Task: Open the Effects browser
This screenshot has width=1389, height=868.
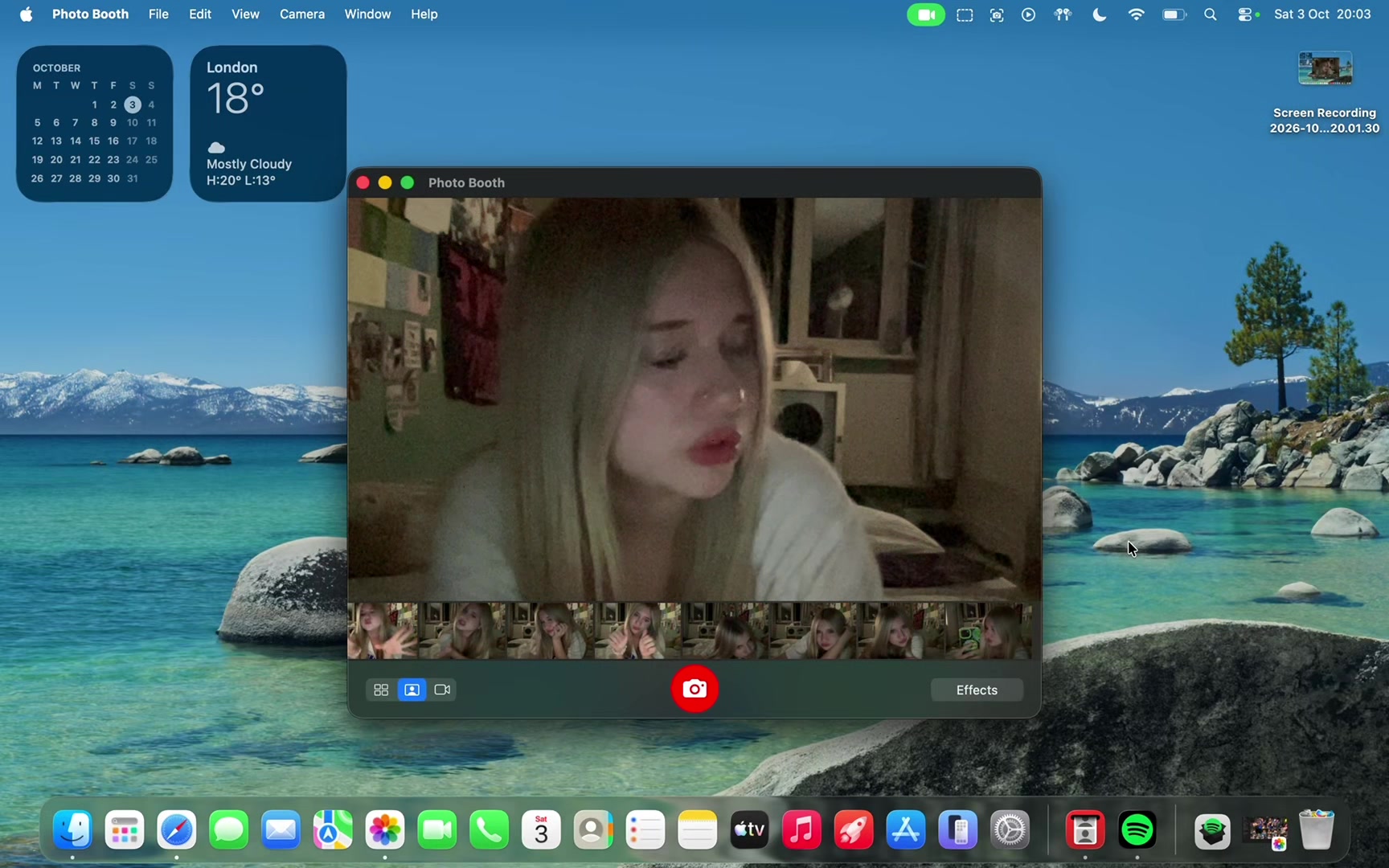Action: [977, 690]
